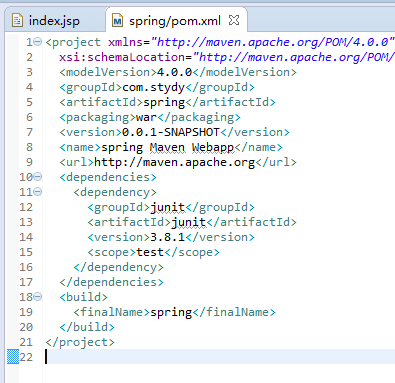Click the opening dependencies tag on line 10

(x=108, y=177)
